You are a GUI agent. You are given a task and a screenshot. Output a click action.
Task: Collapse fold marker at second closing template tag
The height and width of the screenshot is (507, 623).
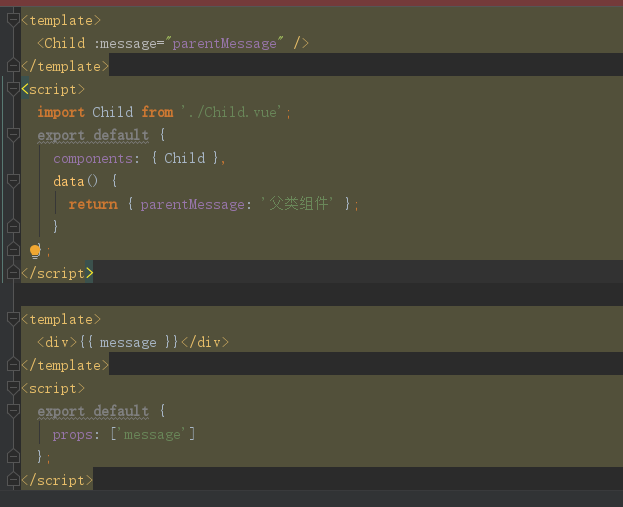click(13, 364)
